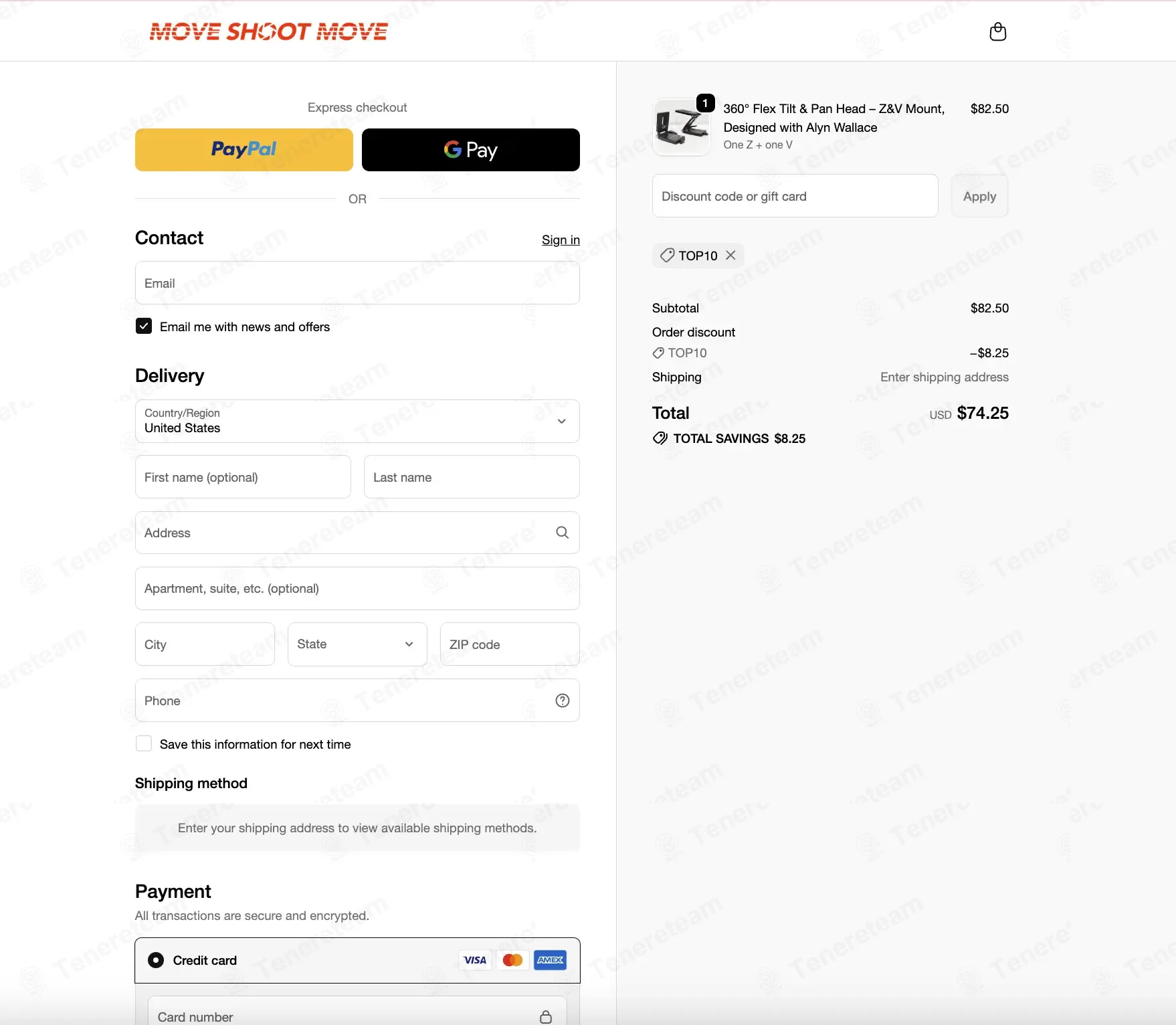Focus the Phone input field
Image resolution: width=1176 pixels, height=1025 pixels.
(x=357, y=701)
